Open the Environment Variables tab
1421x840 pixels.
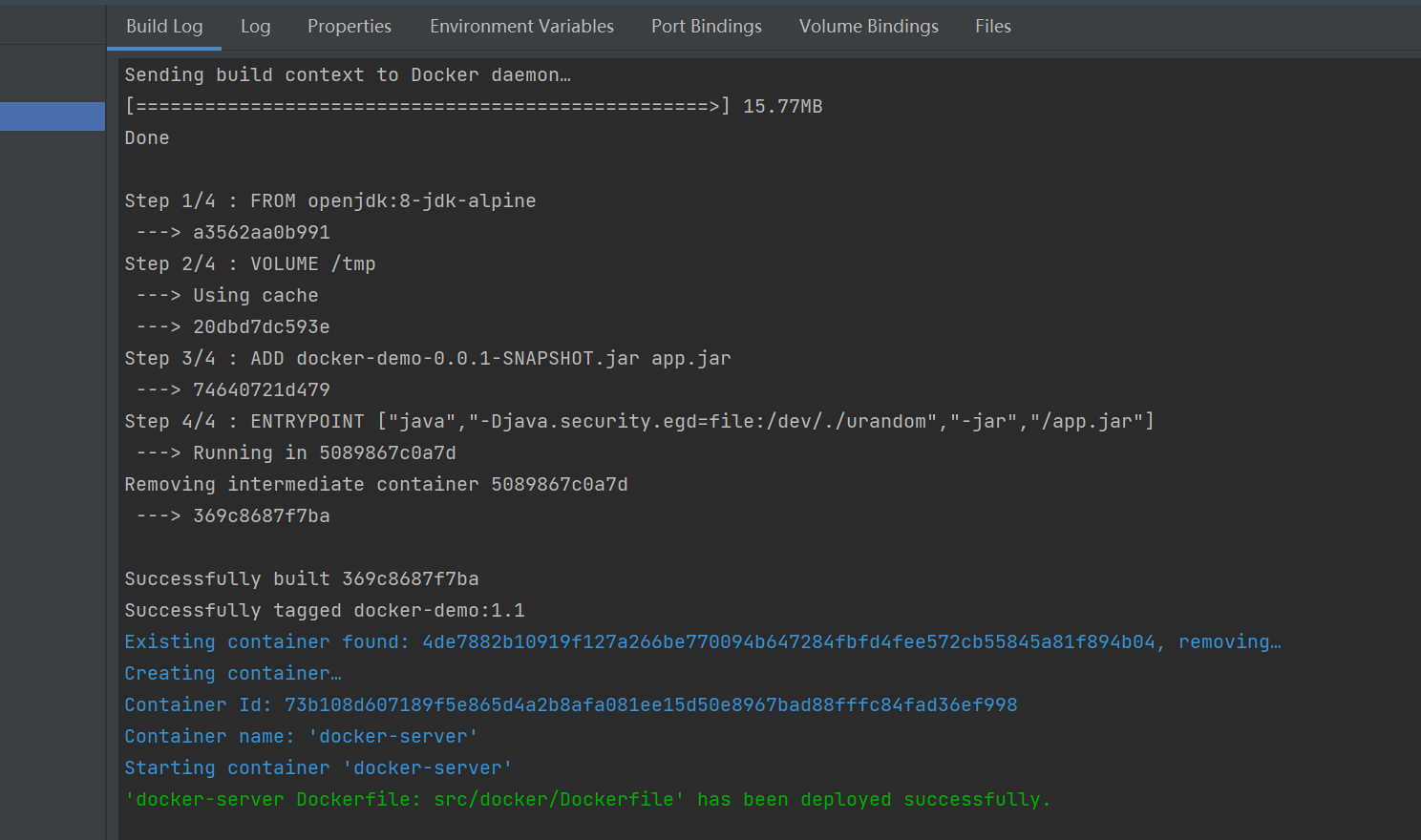(521, 27)
